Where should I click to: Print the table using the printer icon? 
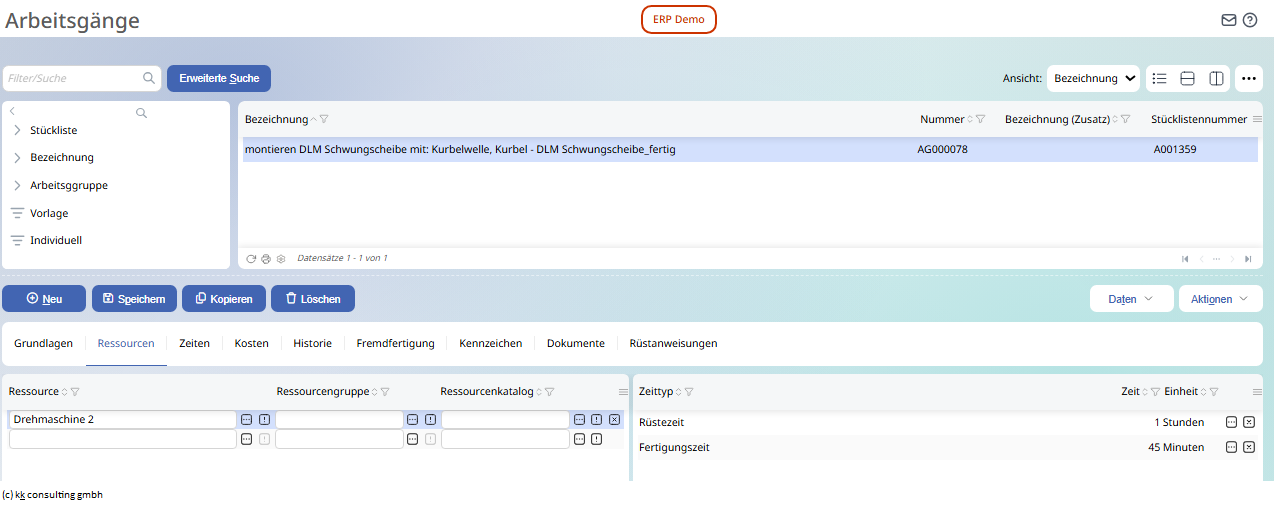[266, 258]
